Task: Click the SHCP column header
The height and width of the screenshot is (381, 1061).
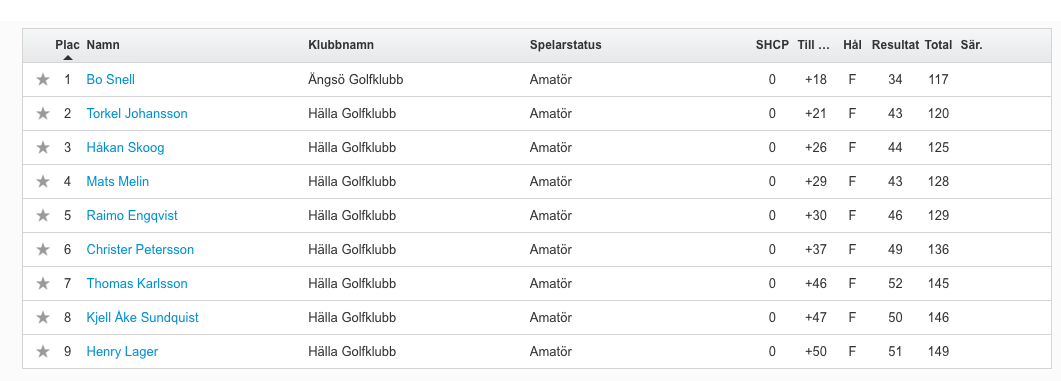Action: coord(772,45)
